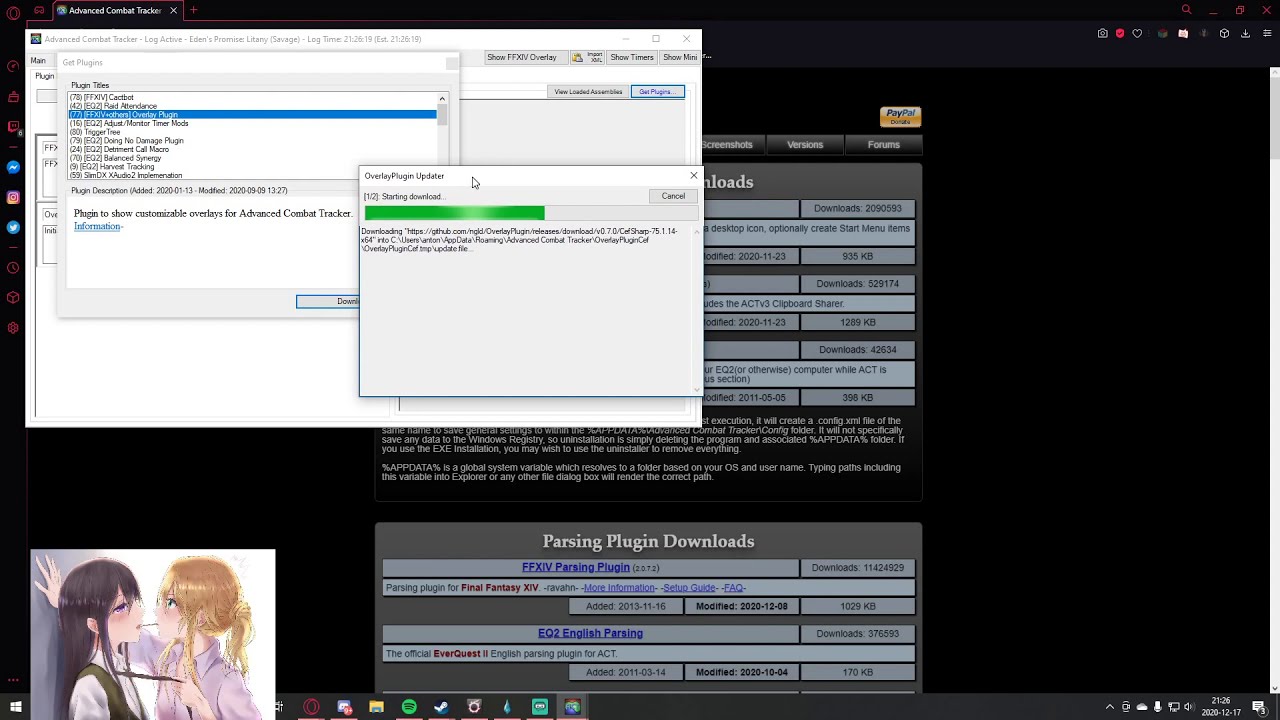Click the search tabs magnifier icon
The width and height of the screenshot is (1280, 720).
(1186, 10)
